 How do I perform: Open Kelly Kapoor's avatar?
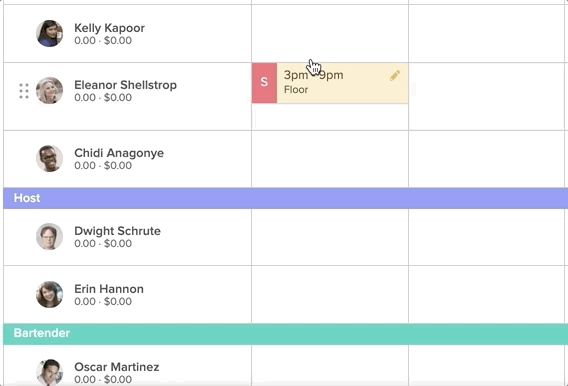pyautogui.click(x=50, y=33)
